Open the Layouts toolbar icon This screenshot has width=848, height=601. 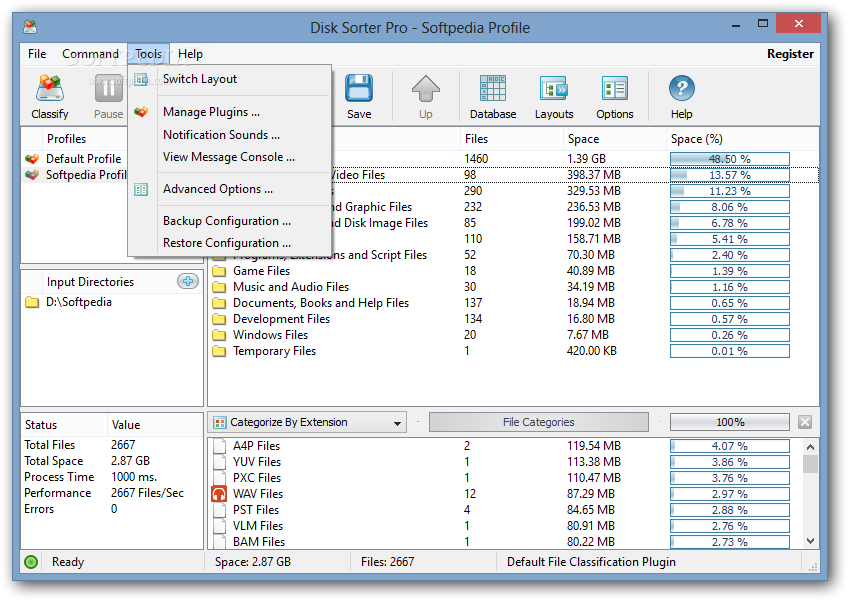pyautogui.click(x=554, y=89)
